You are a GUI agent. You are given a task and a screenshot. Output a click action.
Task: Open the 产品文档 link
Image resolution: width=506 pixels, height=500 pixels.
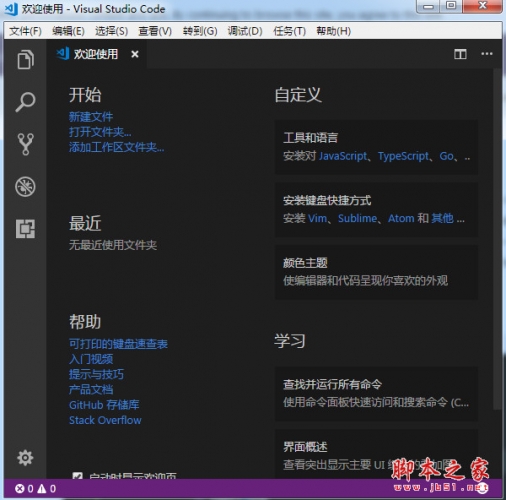91,389
